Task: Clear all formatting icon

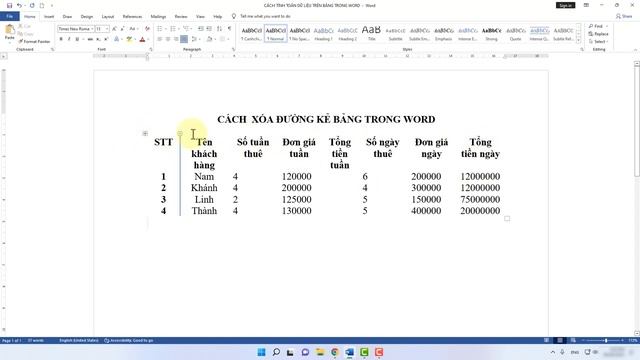Action: [147, 29]
